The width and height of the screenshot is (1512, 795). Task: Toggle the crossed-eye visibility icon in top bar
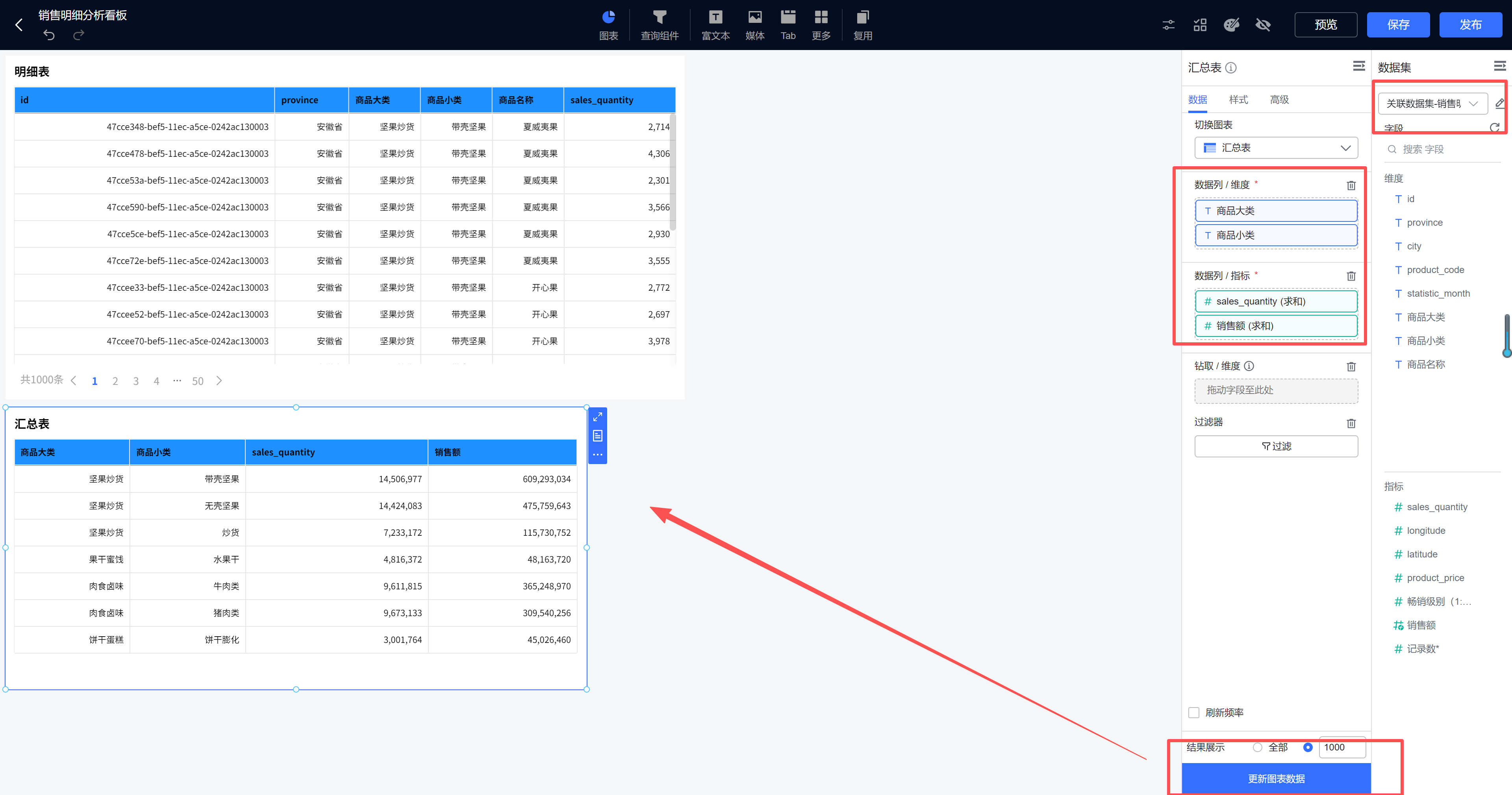pos(1263,25)
